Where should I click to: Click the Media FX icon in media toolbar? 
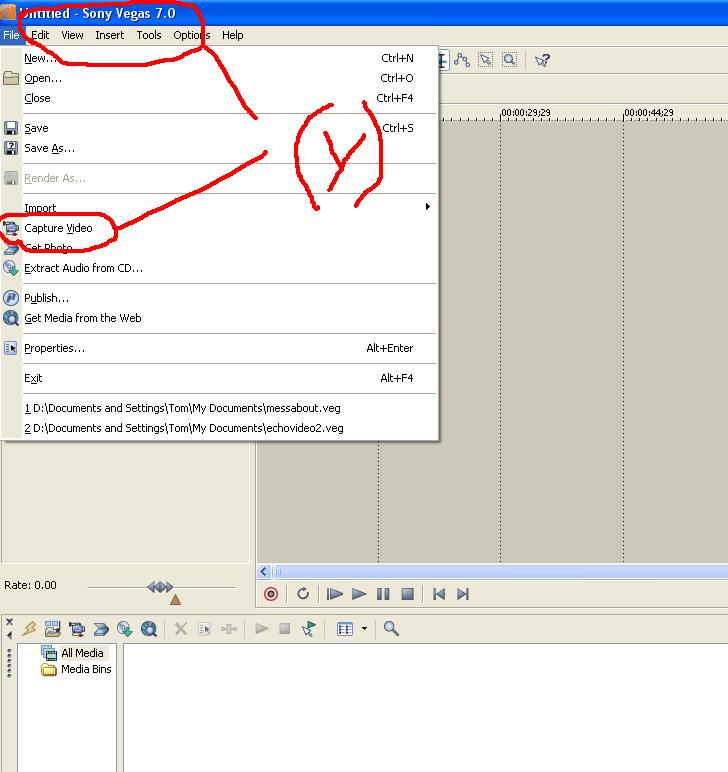tap(229, 629)
